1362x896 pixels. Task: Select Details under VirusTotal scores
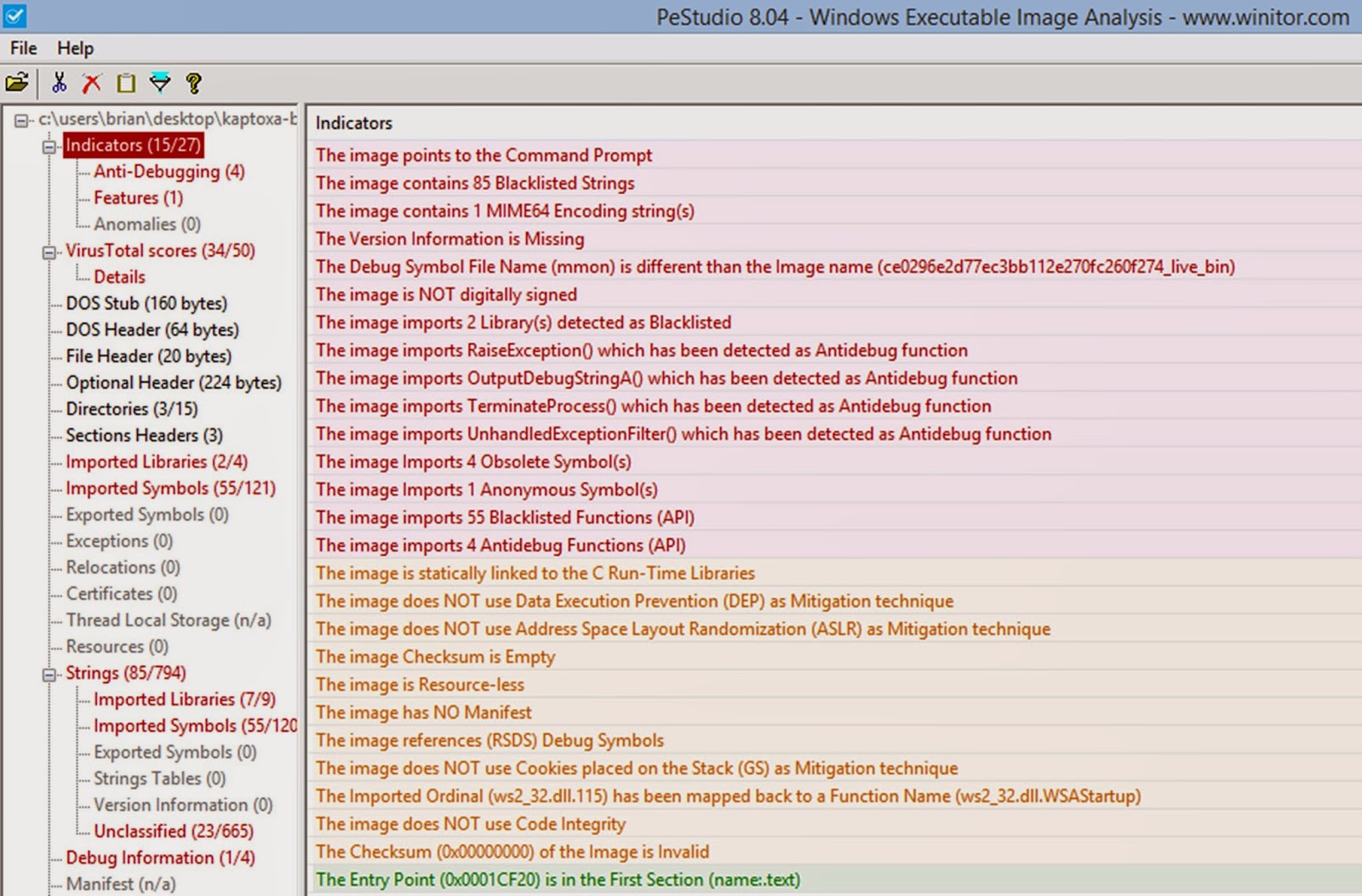coord(119,277)
